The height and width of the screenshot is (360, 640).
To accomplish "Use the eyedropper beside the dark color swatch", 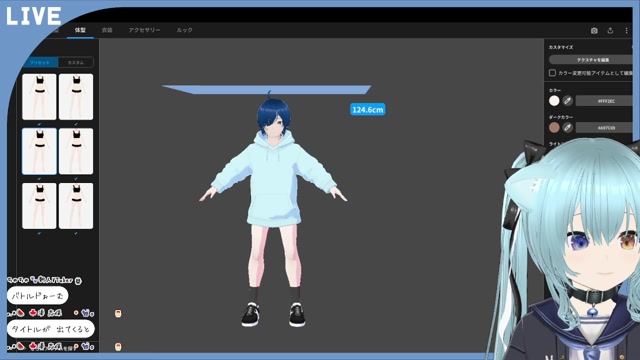I will (567, 128).
